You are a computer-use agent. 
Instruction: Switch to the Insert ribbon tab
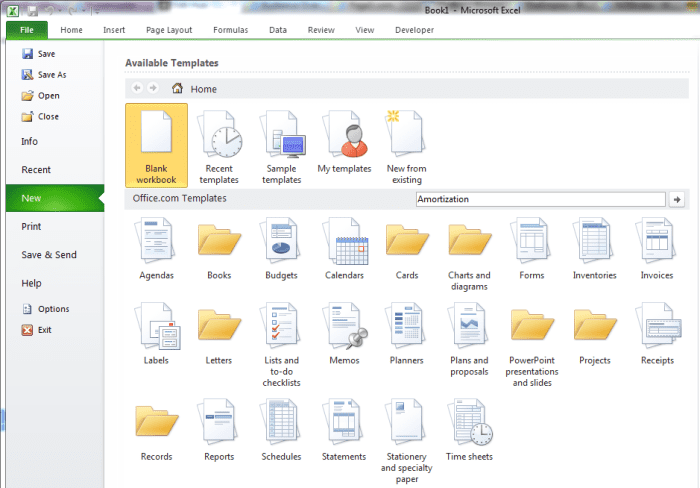point(114,30)
